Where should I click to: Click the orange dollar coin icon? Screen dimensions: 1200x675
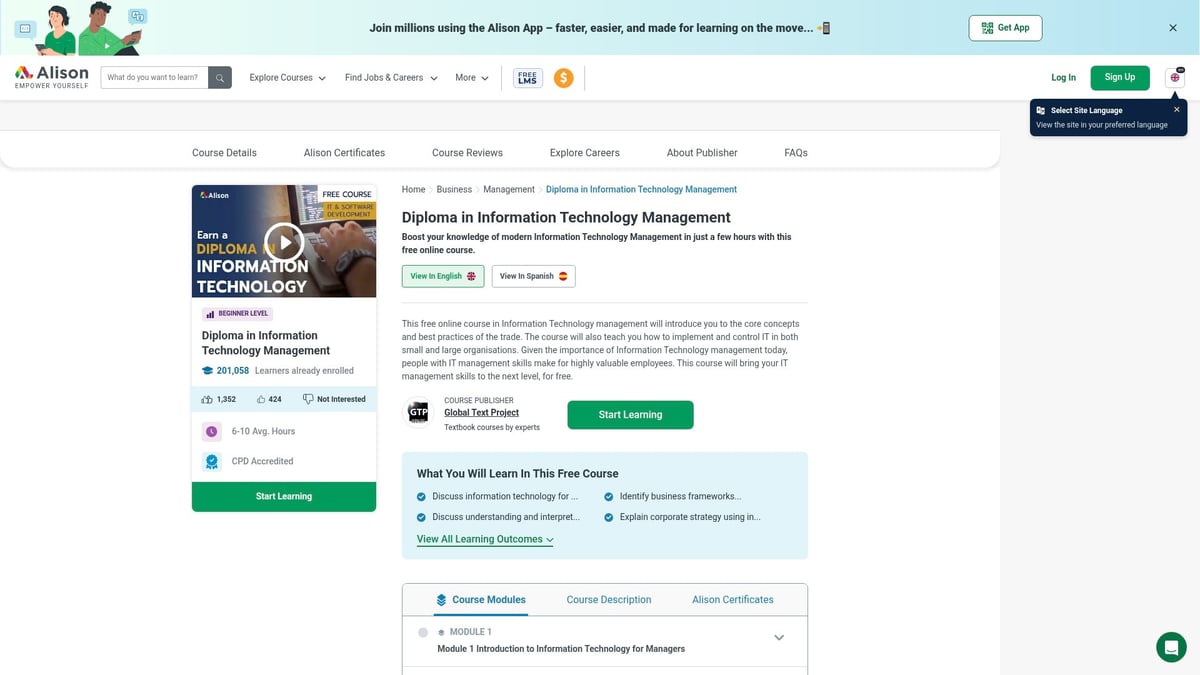point(563,77)
